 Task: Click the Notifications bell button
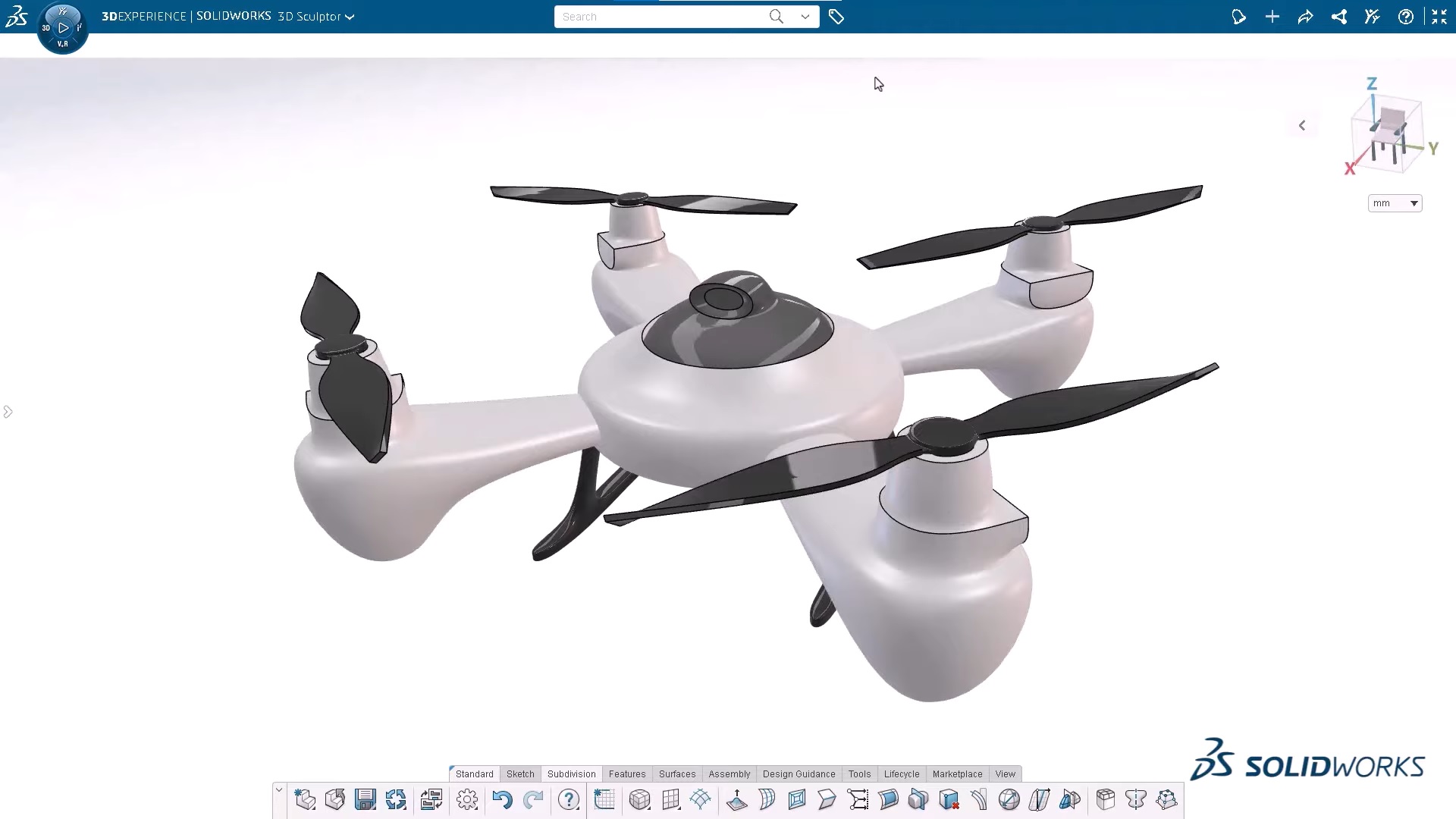point(1237,16)
